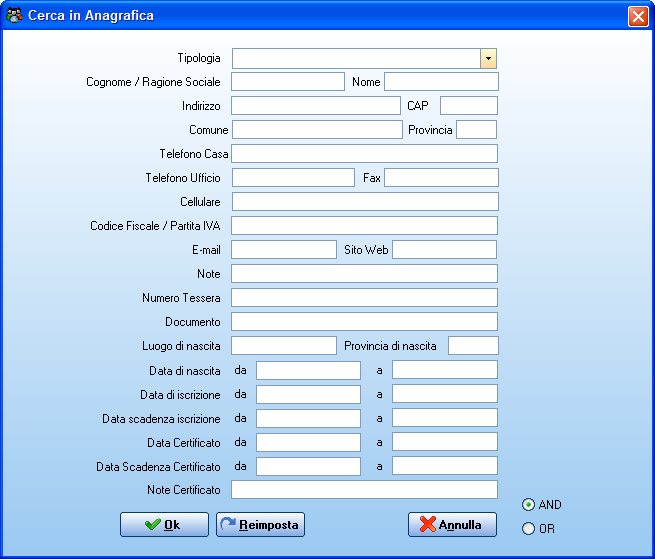655x559 pixels.
Task: Activate the Provincia field next to Comune
Action: coord(477,130)
